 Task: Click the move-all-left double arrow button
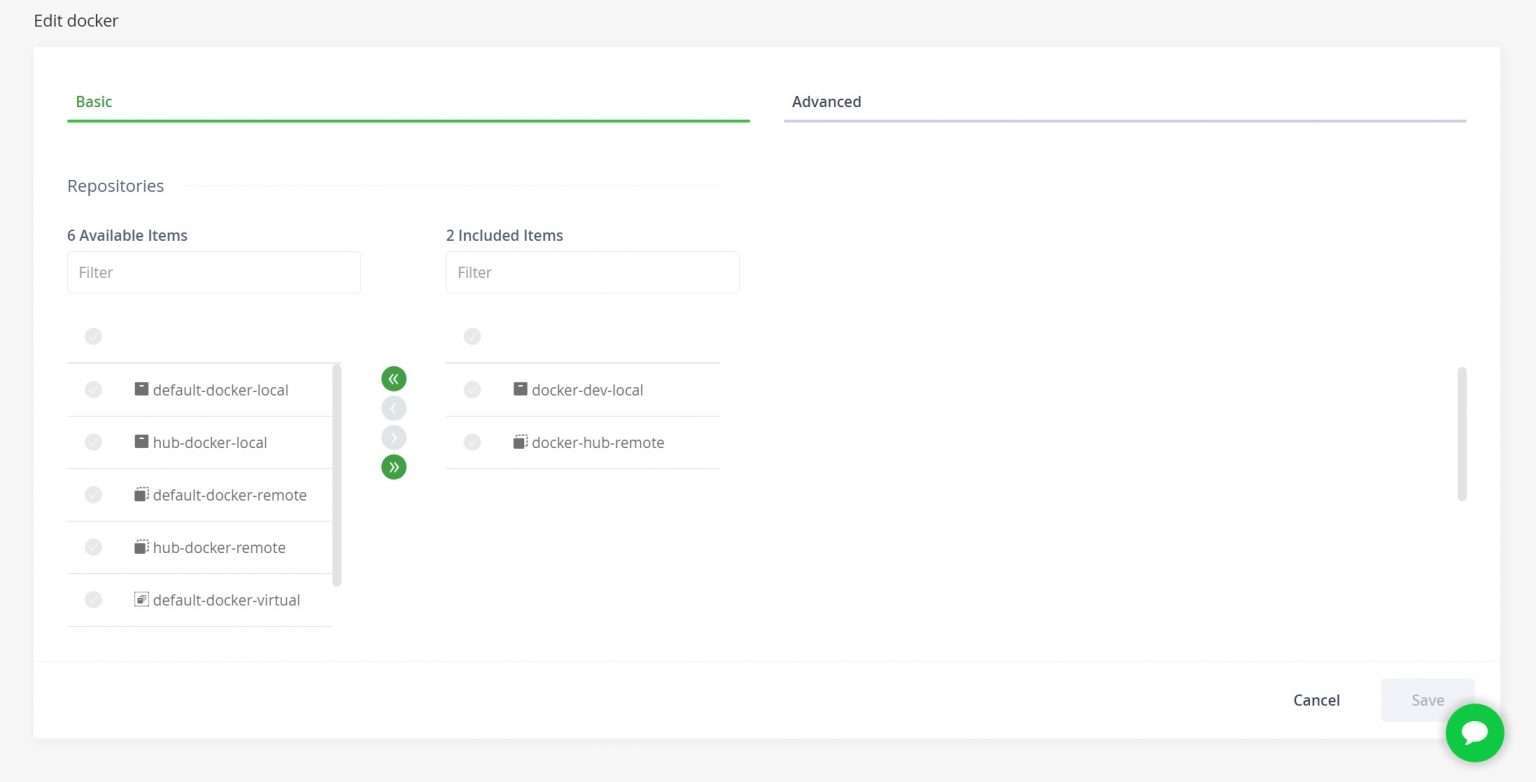pyautogui.click(x=393, y=378)
